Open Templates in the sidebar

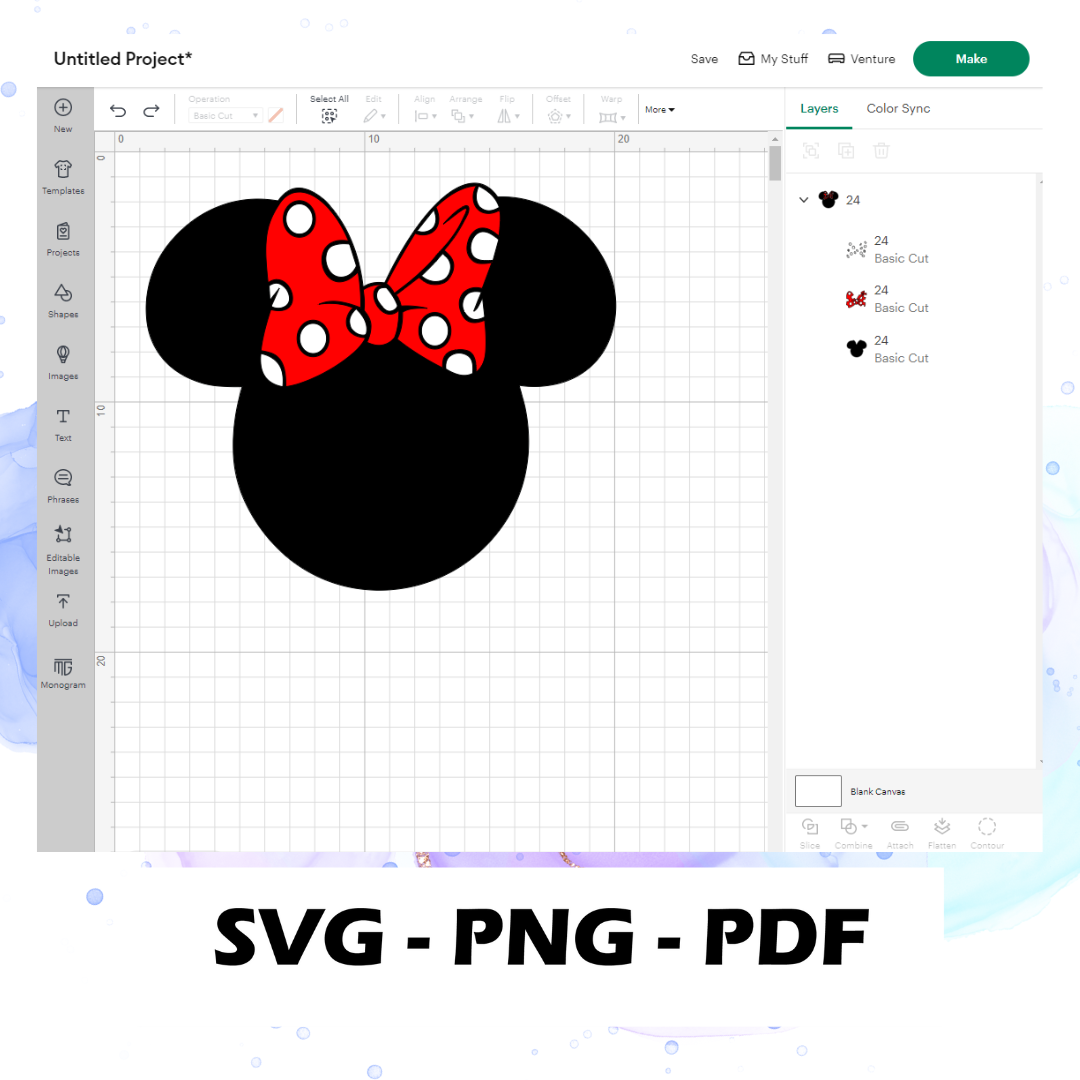tap(63, 177)
